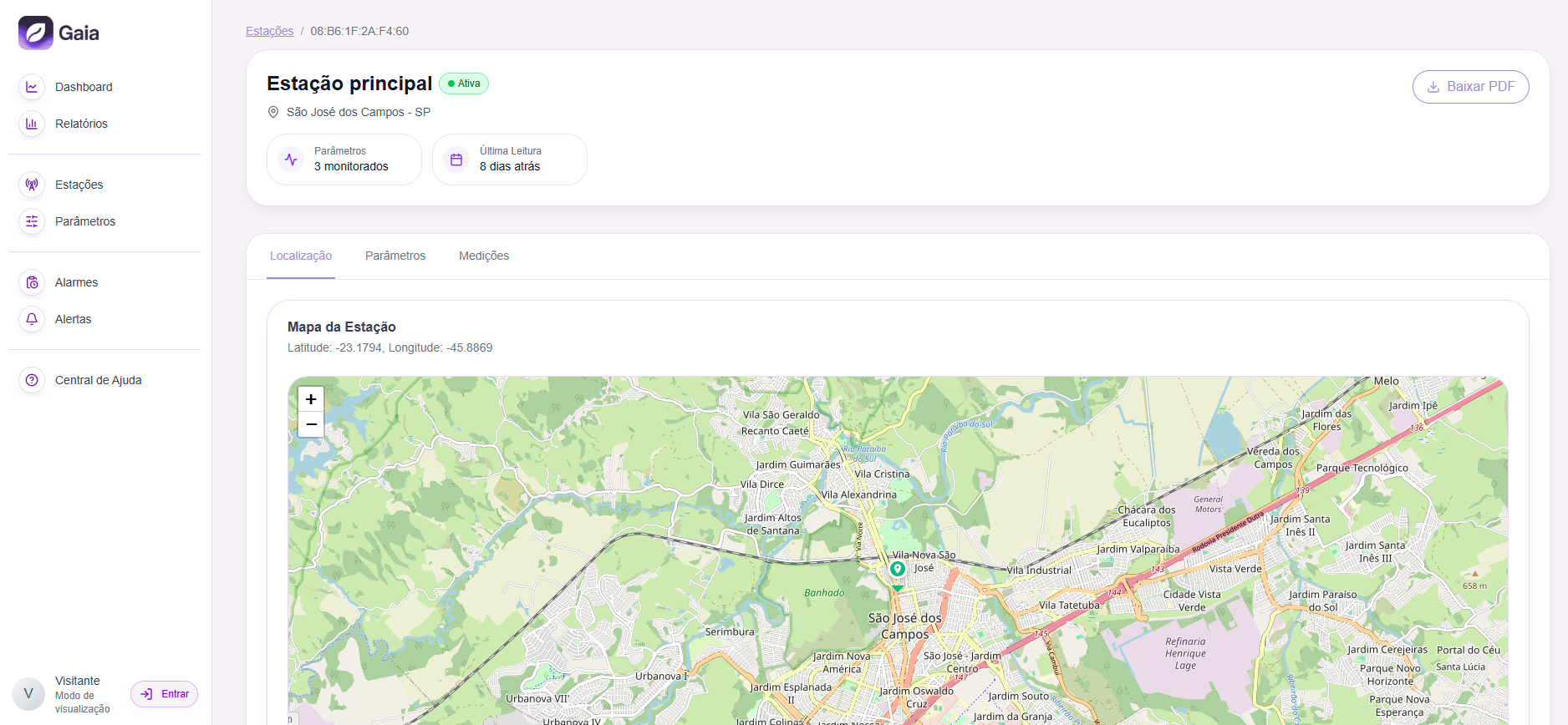1568x725 pixels.
Task: Click the Relatórios bar chart icon
Action: coord(32,124)
